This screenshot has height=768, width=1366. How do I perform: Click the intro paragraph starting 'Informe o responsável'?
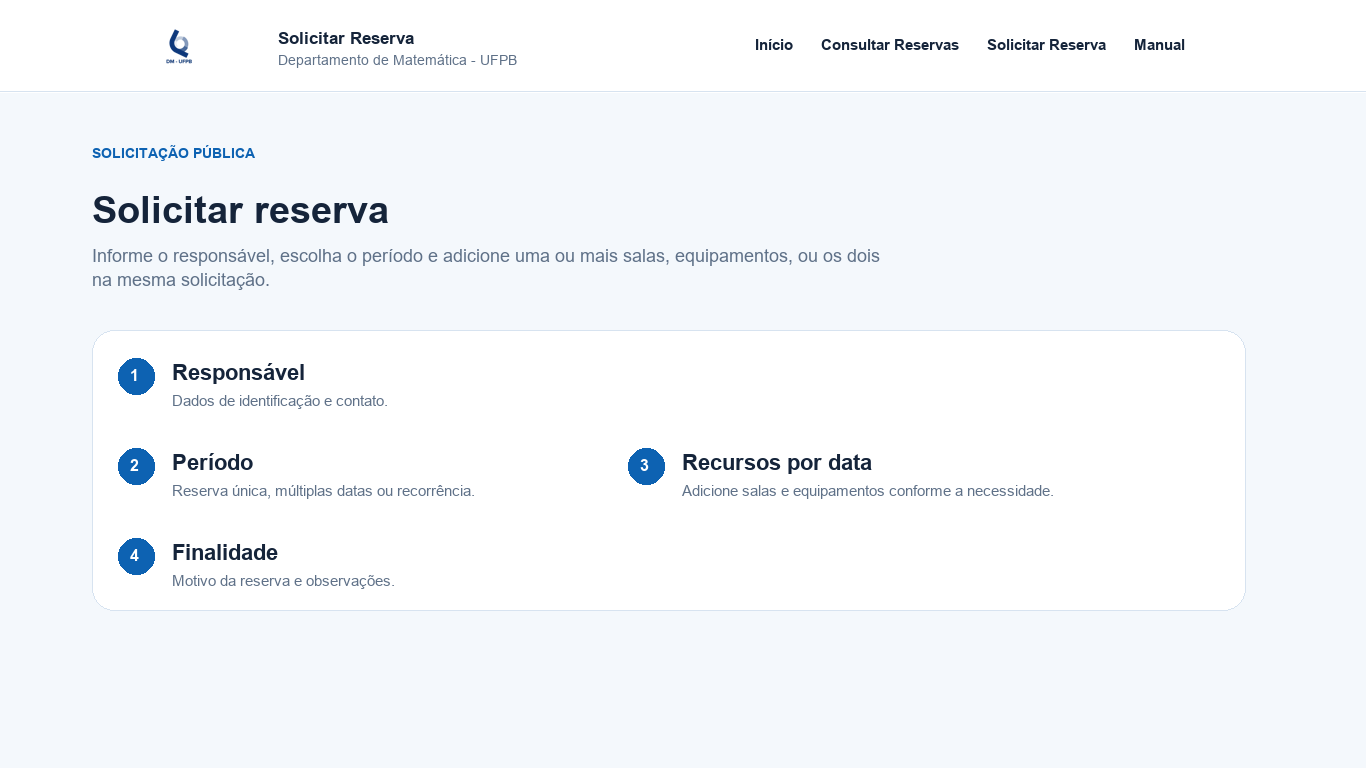coord(486,267)
